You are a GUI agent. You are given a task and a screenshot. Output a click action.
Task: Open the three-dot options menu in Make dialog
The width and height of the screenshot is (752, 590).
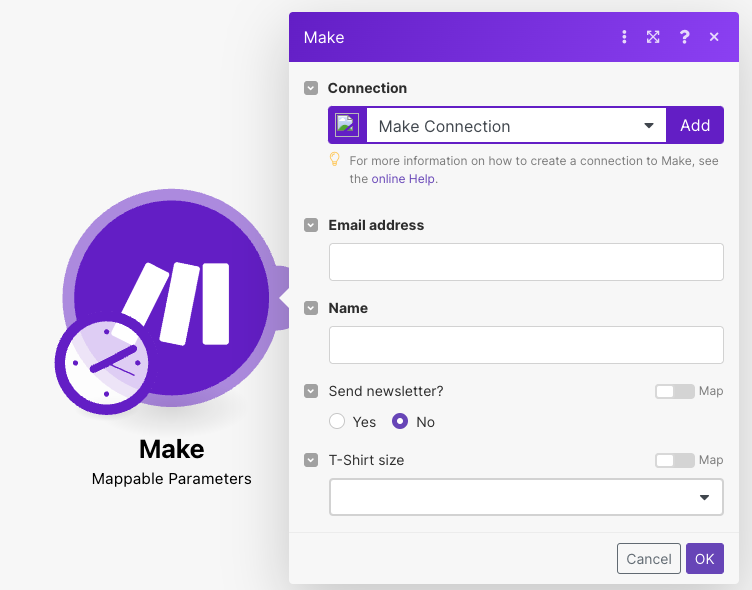pos(624,37)
